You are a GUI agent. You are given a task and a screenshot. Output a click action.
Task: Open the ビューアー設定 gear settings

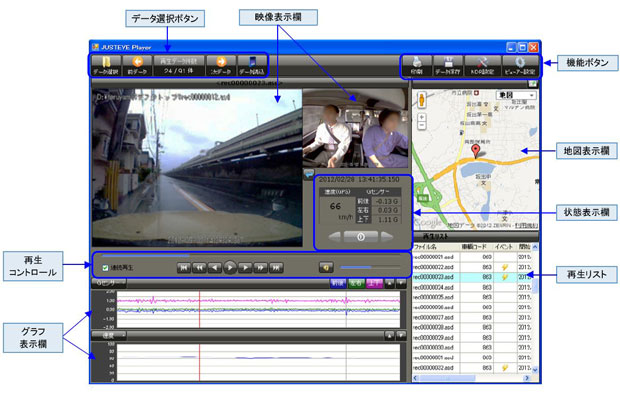tap(520, 66)
